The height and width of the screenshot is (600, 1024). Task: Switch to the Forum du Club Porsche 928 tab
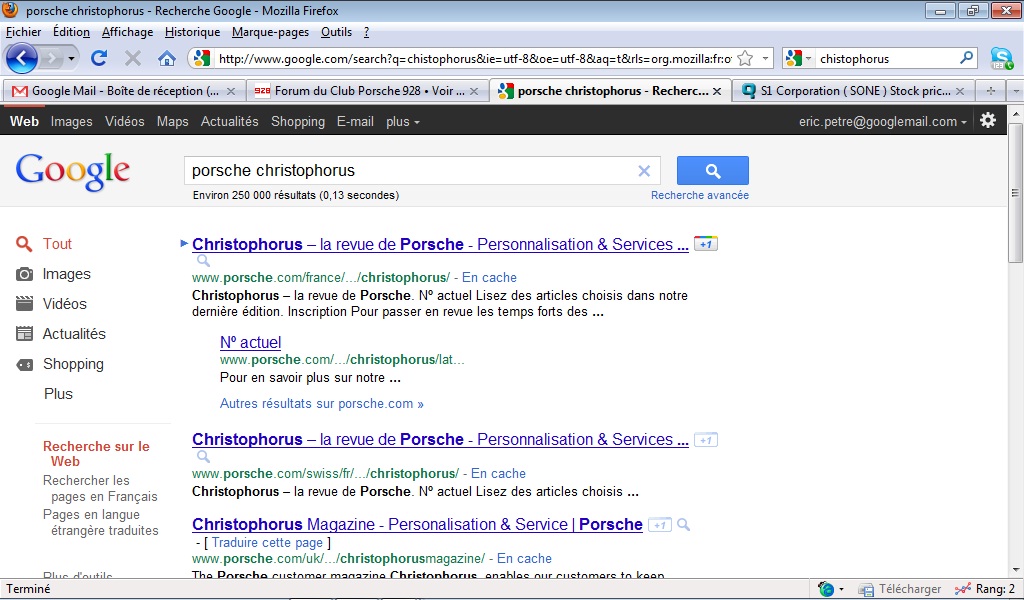pyautogui.click(x=366, y=91)
